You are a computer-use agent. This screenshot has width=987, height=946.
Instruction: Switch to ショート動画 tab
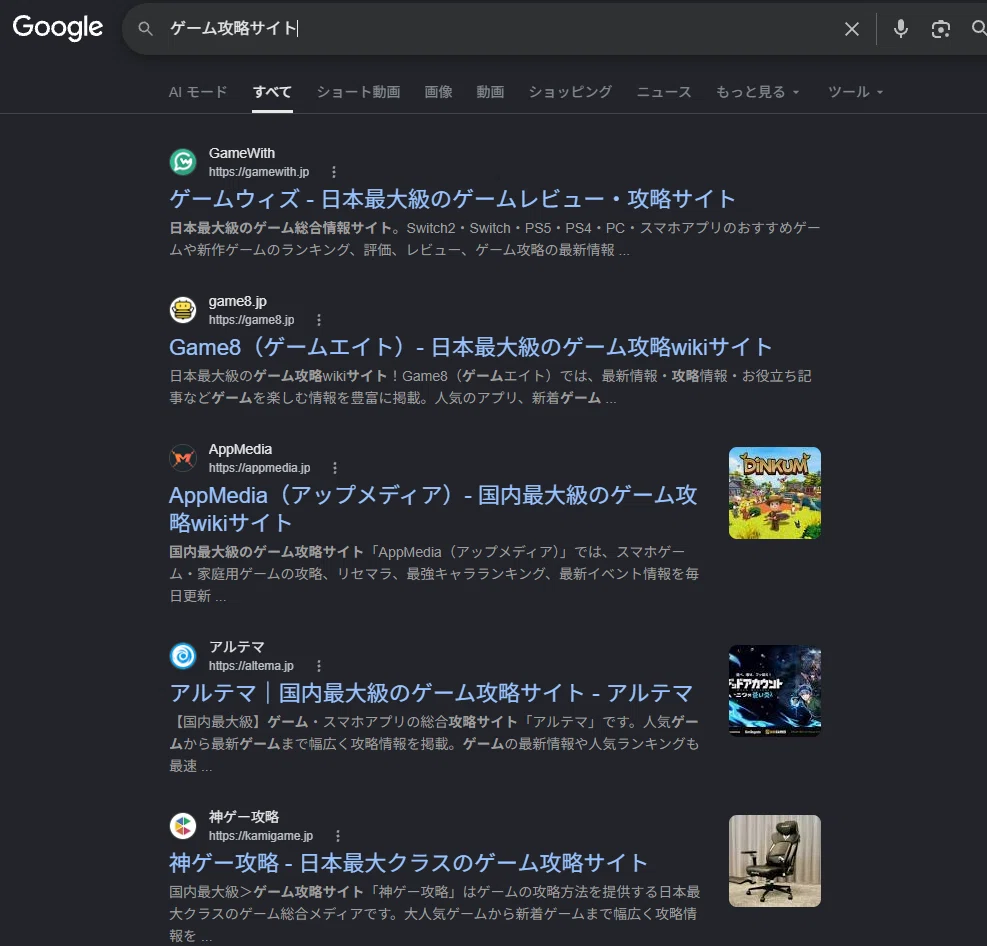point(358,92)
